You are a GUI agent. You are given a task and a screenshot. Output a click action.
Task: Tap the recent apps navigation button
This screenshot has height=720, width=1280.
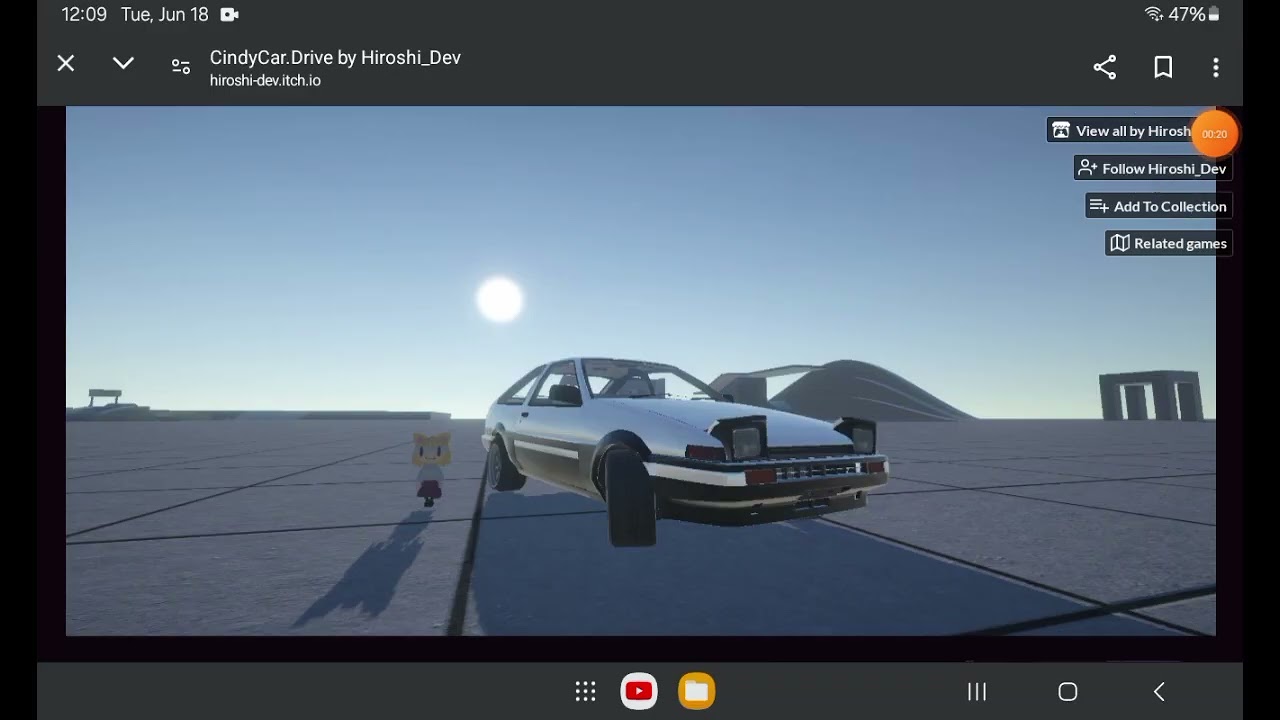click(977, 691)
